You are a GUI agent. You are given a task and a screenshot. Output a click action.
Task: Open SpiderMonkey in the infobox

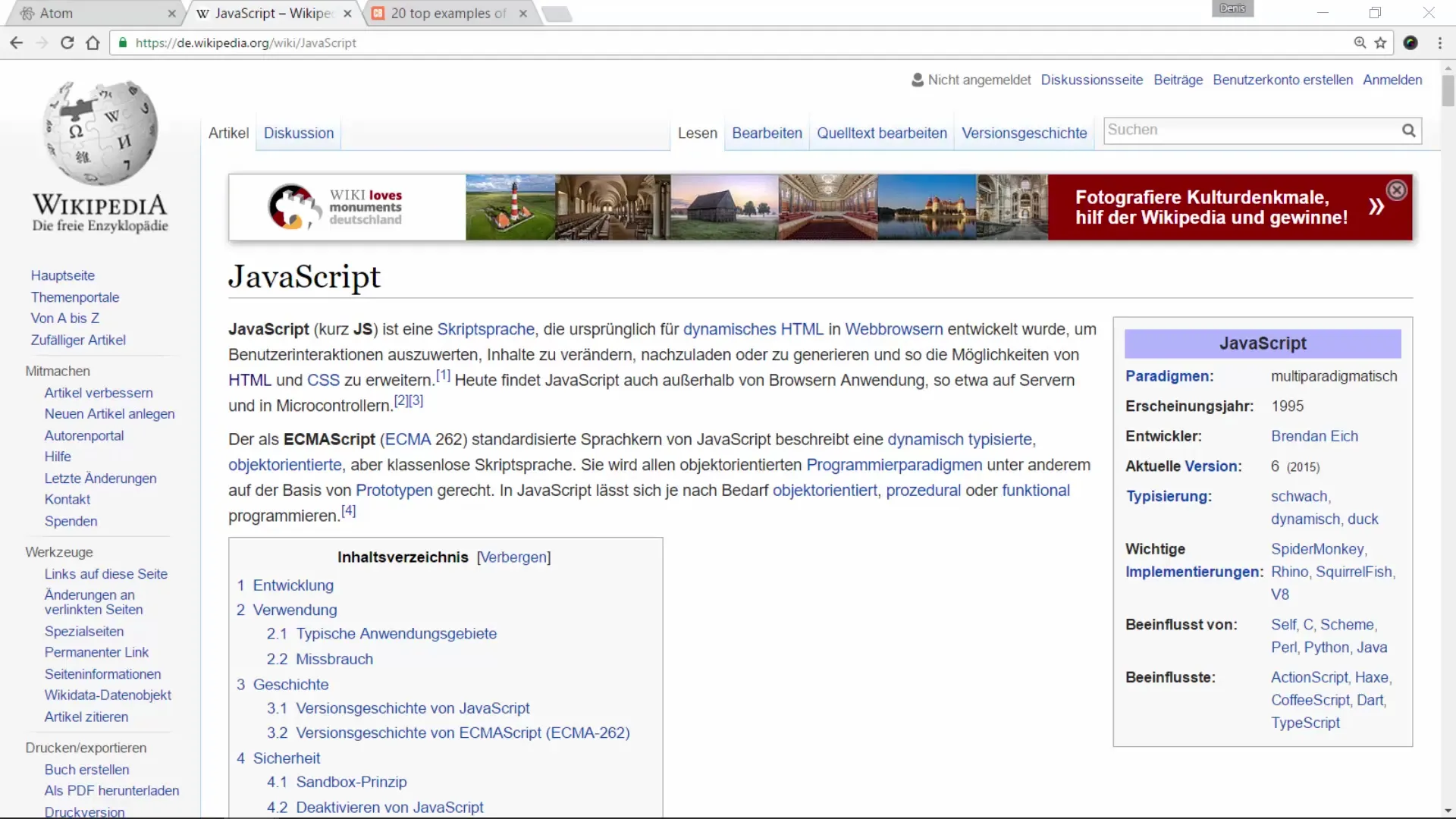(x=1317, y=549)
